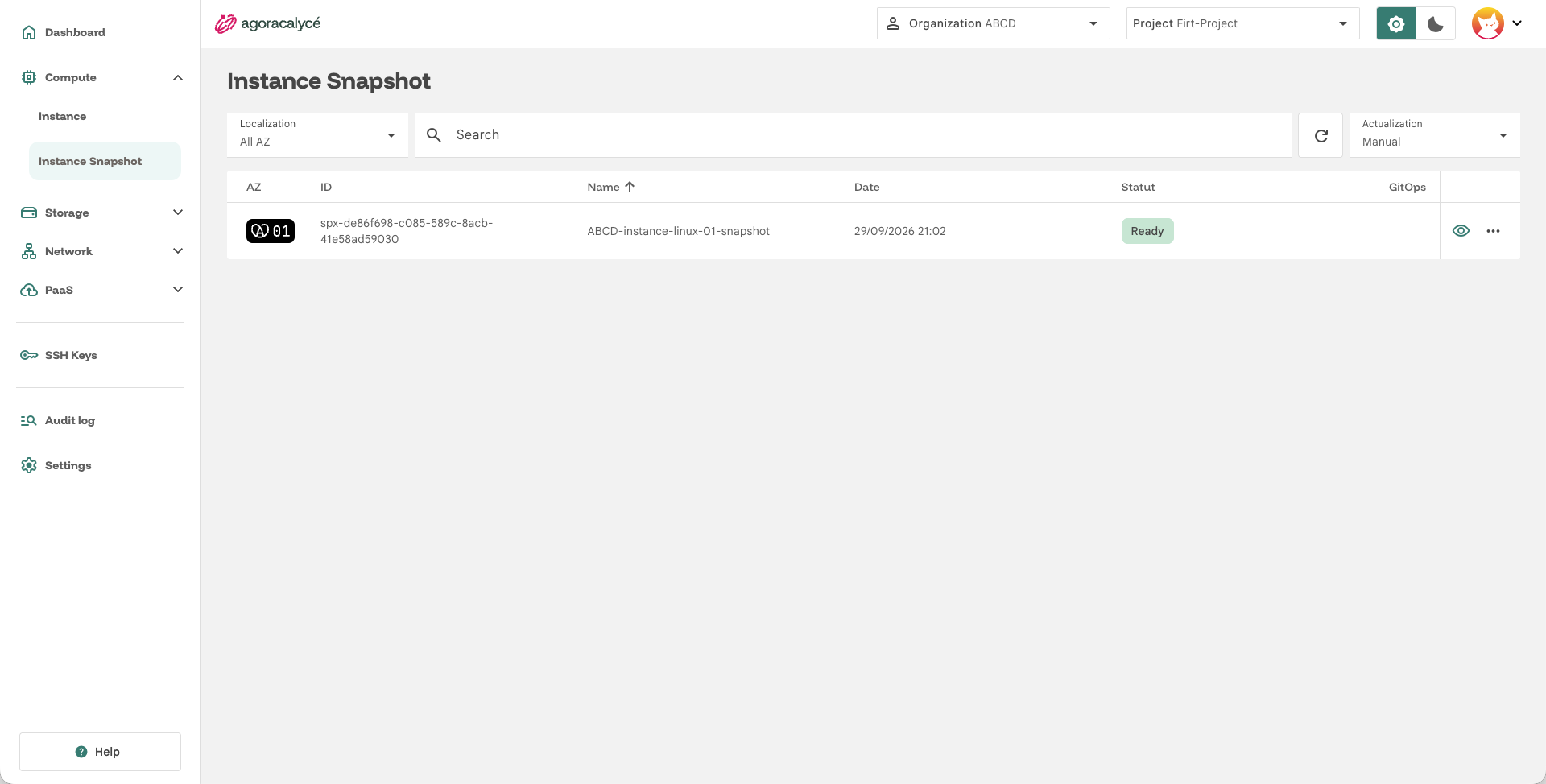Click the refresh snapshot list button
Image resolution: width=1546 pixels, height=784 pixels.
(x=1321, y=135)
